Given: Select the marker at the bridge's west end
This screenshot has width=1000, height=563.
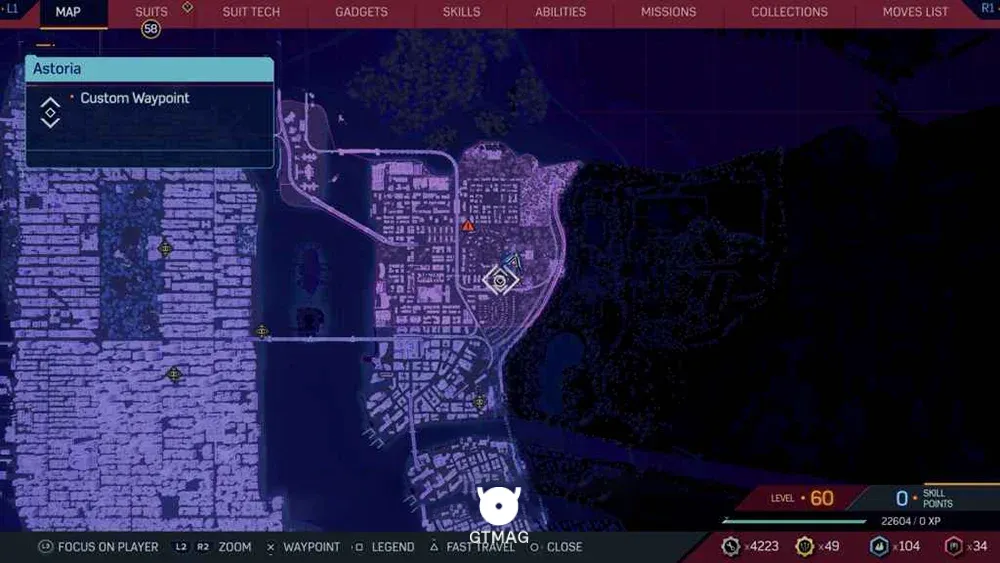Looking at the screenshot, I should 261,332.
